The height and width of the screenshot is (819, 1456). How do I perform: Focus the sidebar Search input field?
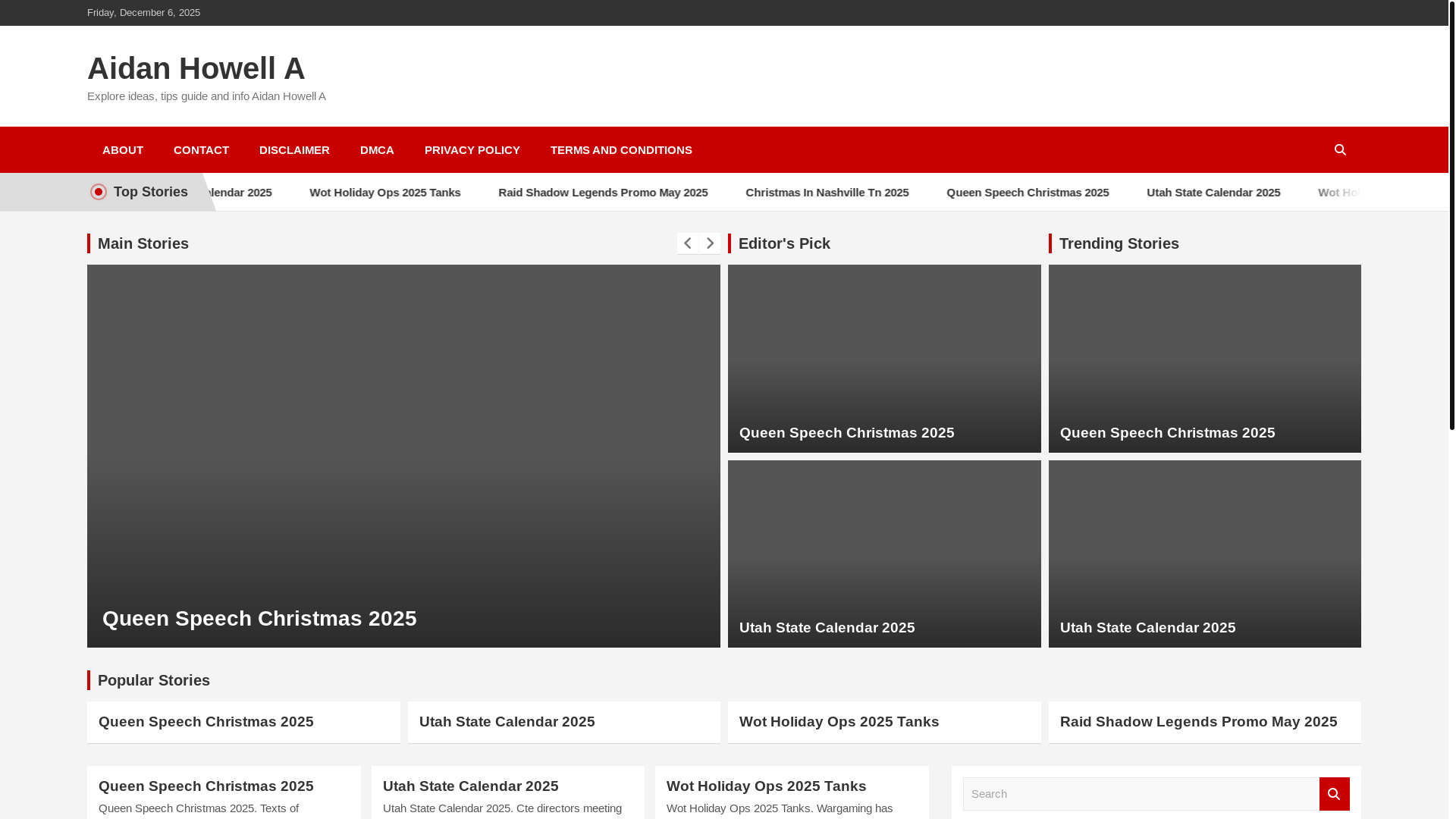tap(1141, 794)
